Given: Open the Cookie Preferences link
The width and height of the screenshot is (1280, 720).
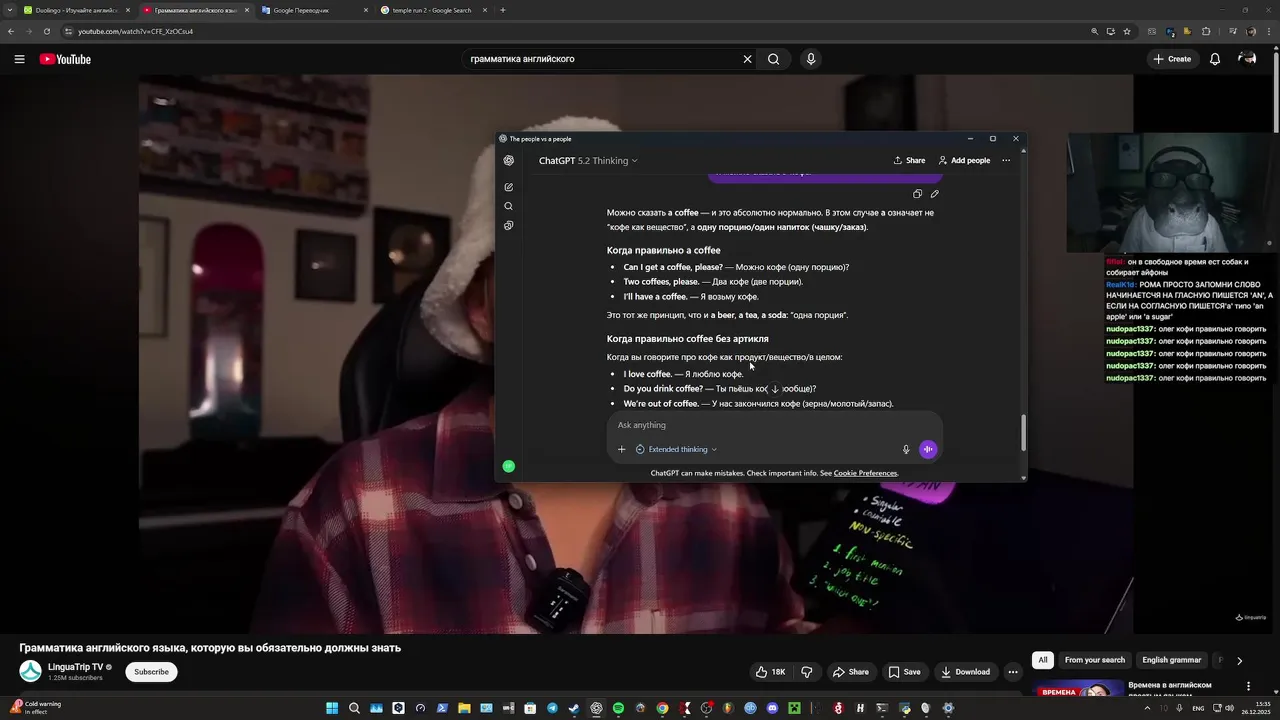Looking at the screenshot, I should coord(865,473).
